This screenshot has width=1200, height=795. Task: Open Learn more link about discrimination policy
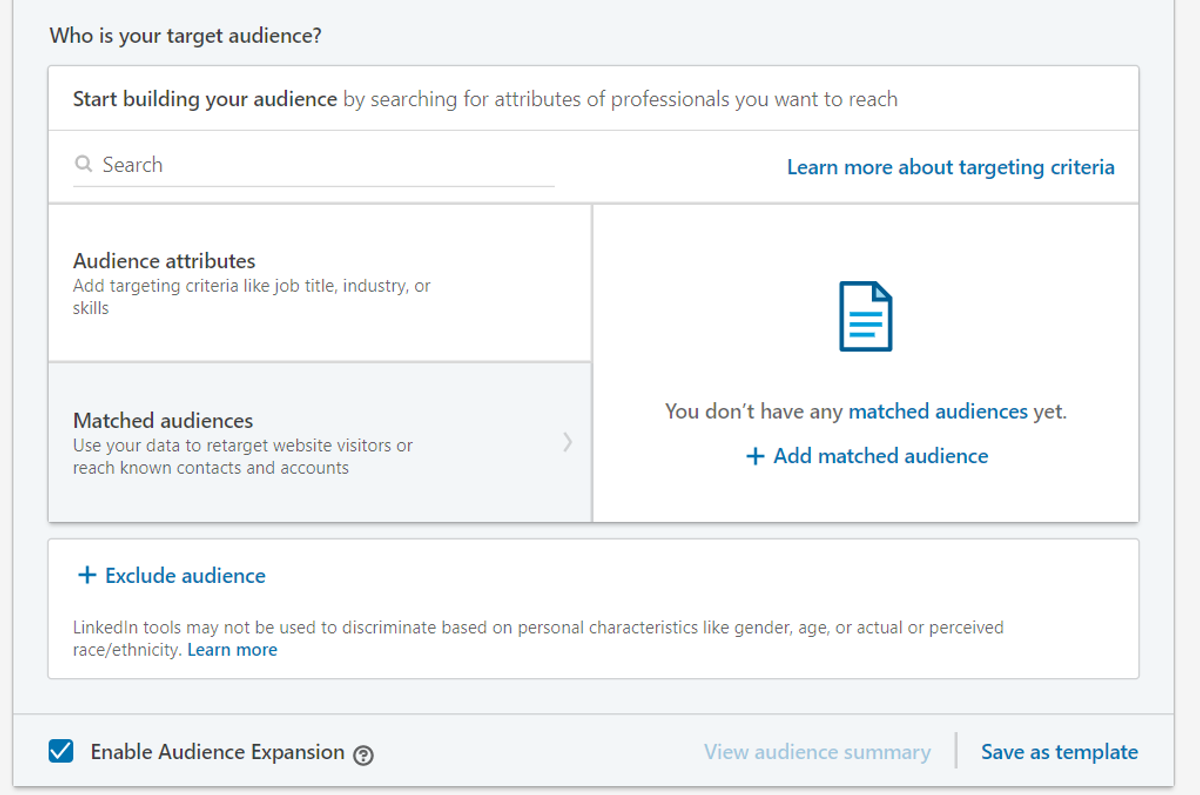coord(232,650)
